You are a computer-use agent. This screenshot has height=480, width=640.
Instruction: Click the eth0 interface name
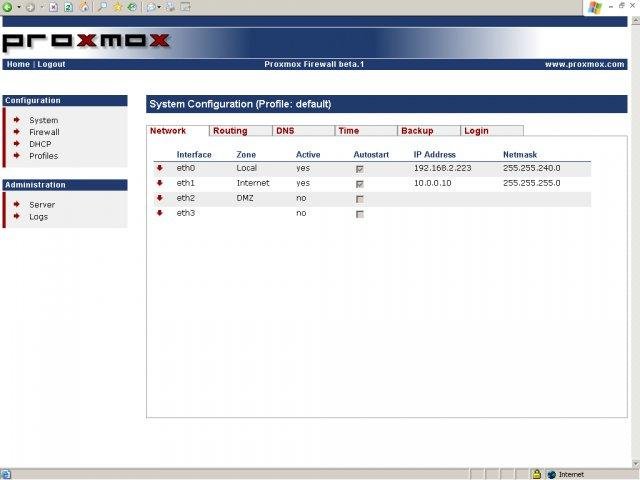(186, 168)
